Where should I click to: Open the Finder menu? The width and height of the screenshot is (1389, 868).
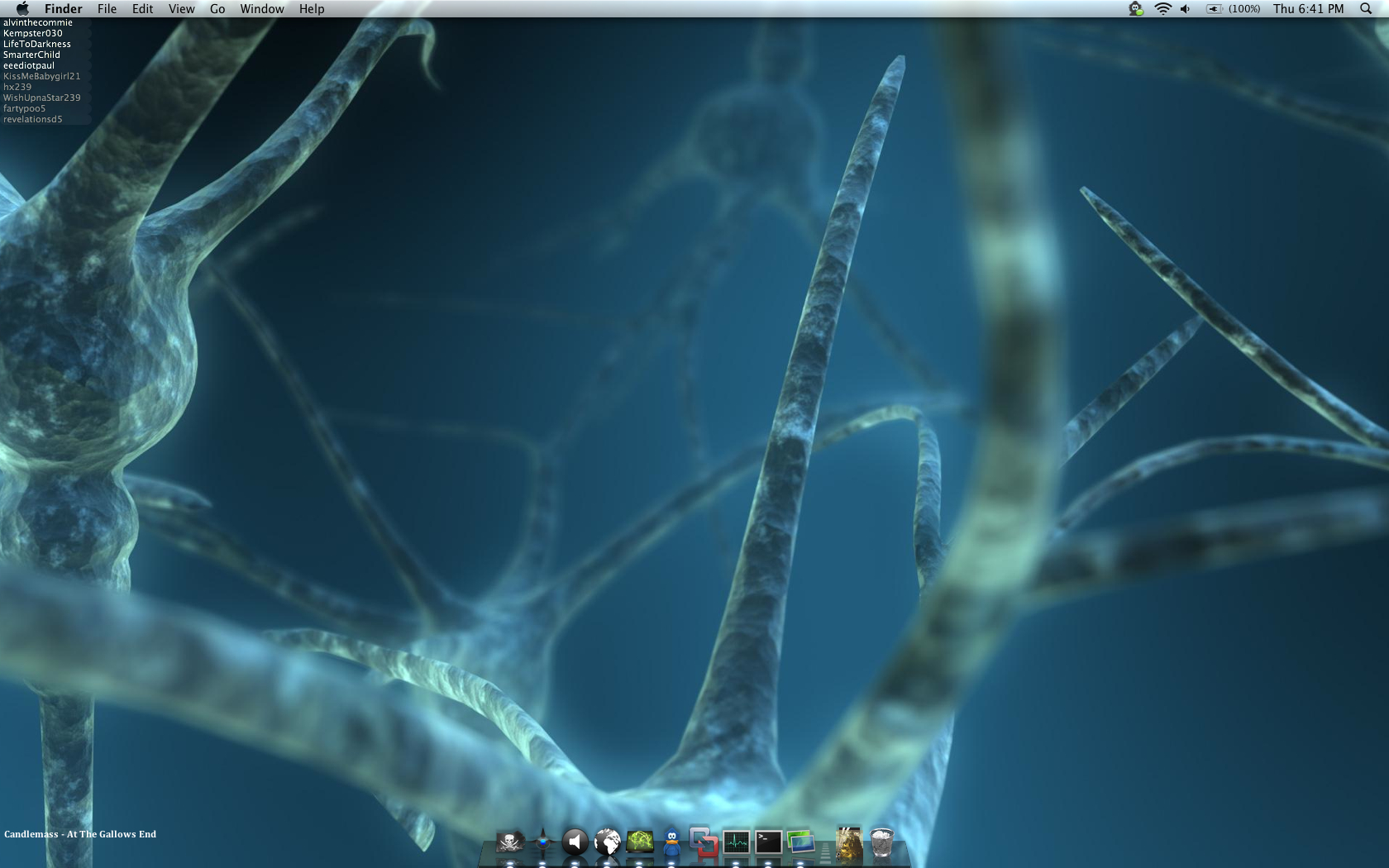pos(64,8)
